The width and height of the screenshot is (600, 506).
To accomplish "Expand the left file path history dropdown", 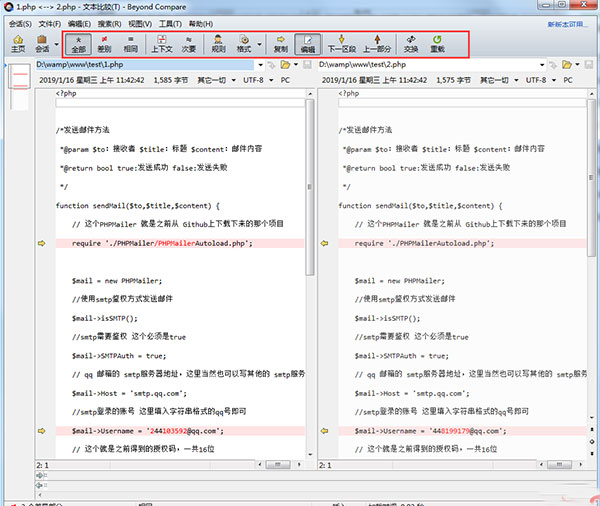I will 261,65.
